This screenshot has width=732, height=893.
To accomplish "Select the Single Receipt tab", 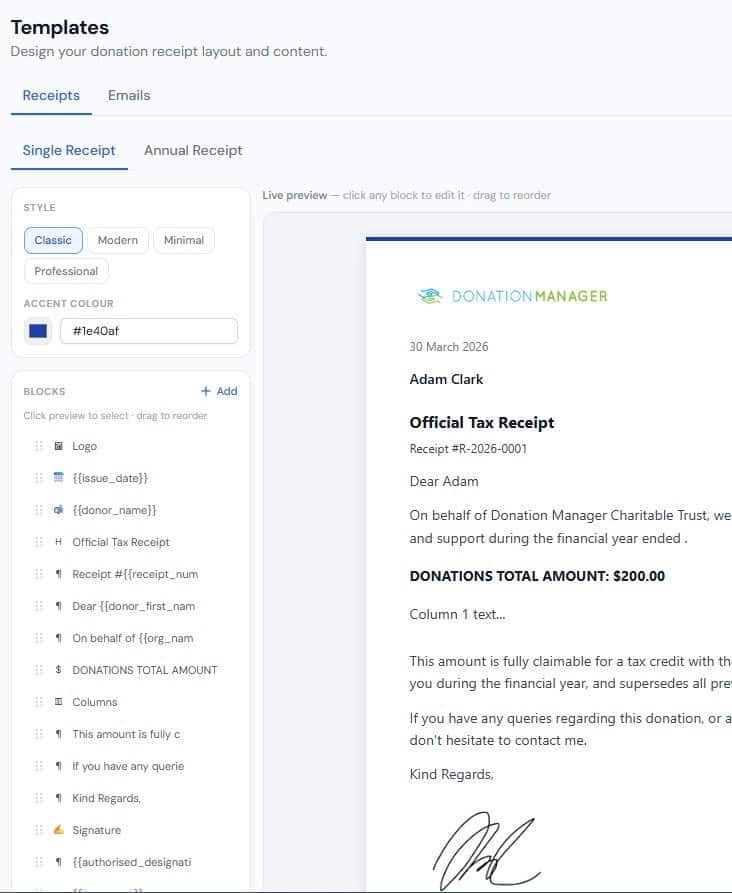I will [x=69, y=150].
